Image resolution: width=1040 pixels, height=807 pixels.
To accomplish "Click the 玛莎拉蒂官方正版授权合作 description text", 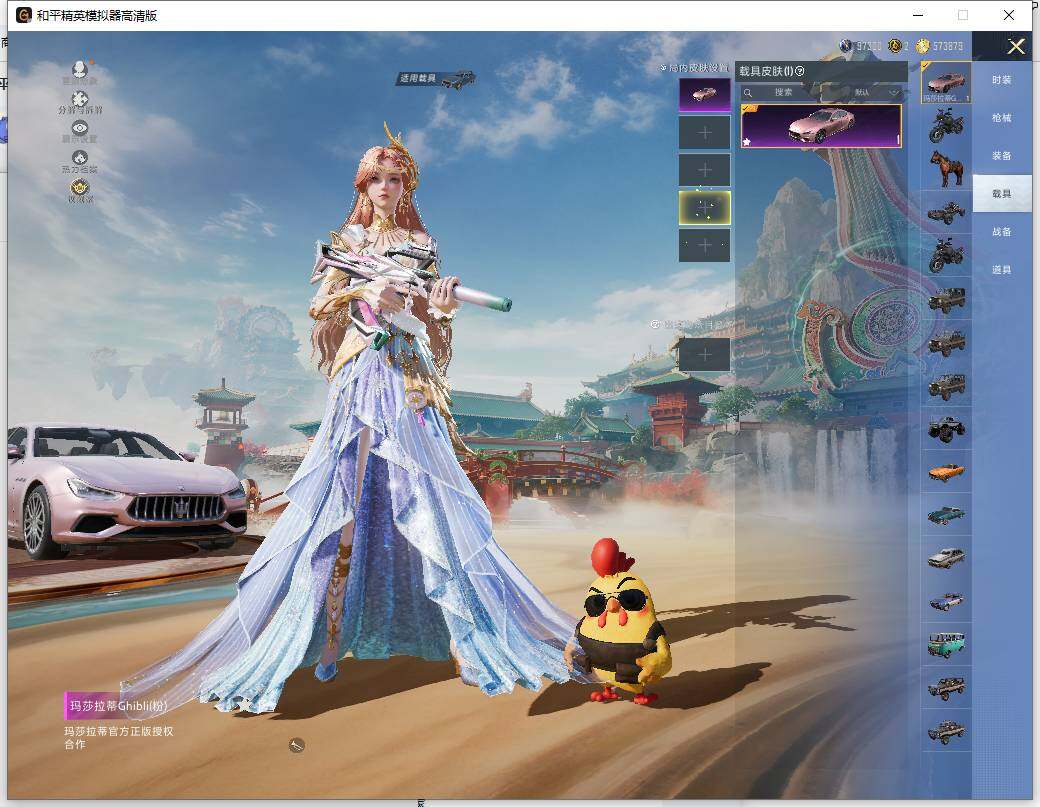I will tap(119, 737).
